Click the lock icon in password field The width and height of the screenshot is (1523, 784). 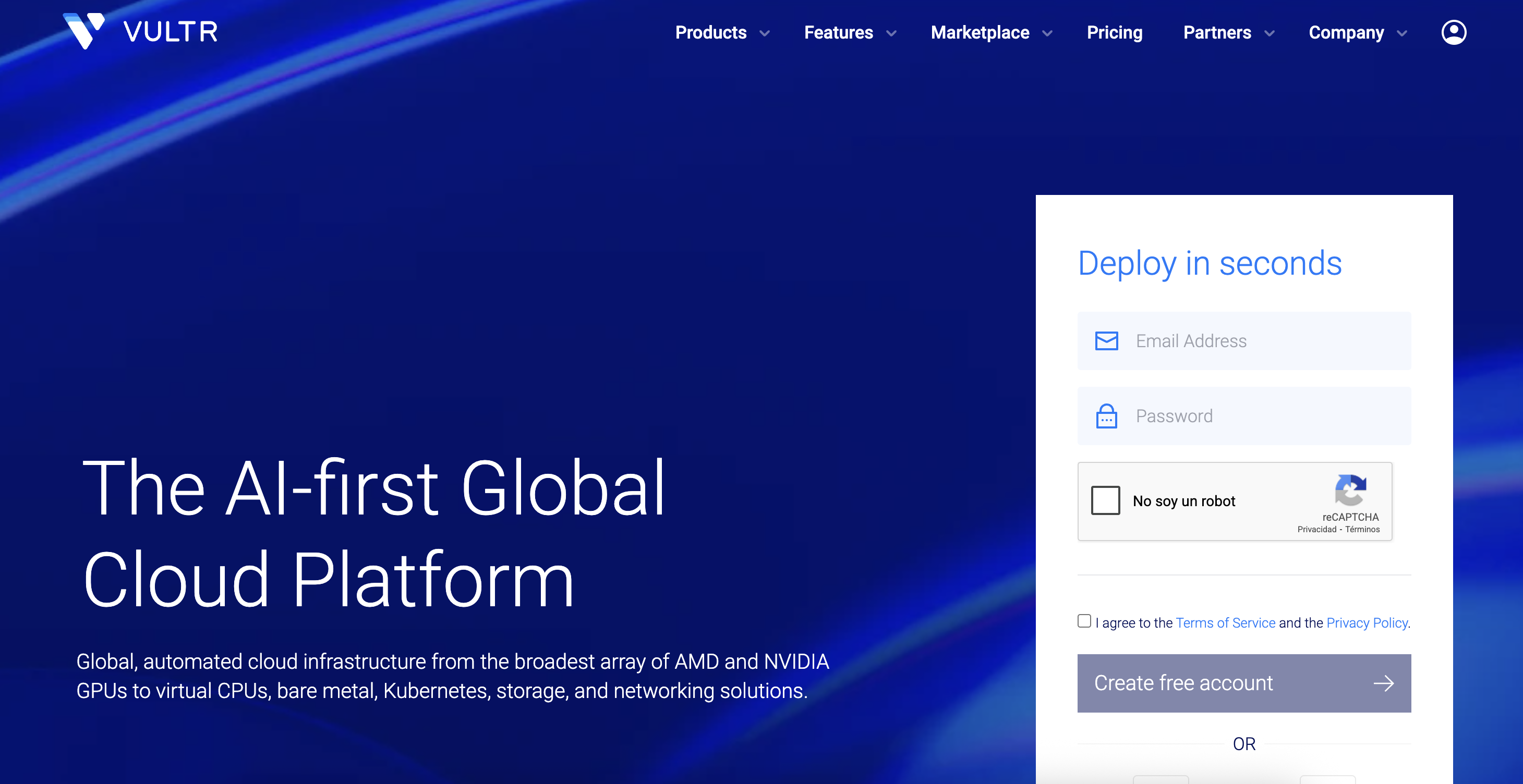[x=1106, y=416]
